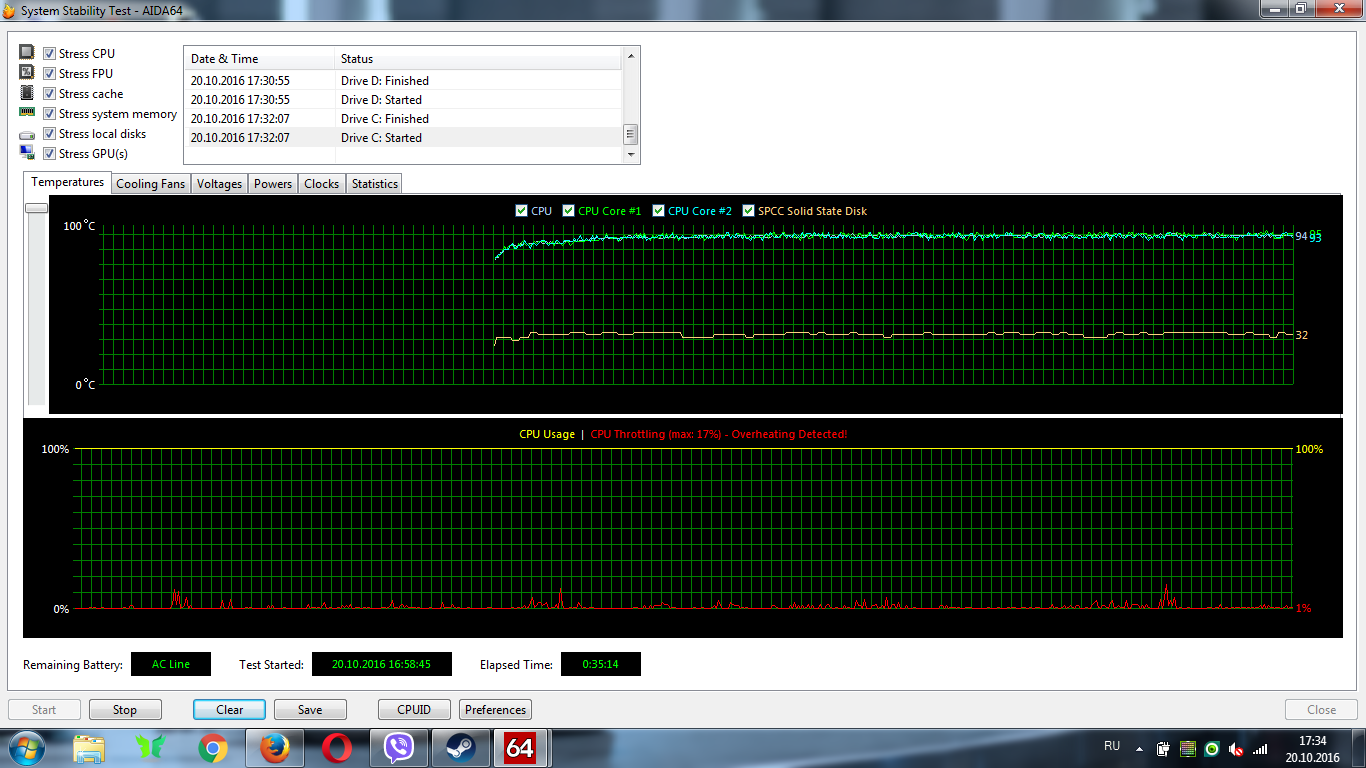Click the AIDA64 flame icon in title bar
This screenshot has height=768, width=1366.
pos(11,10)
